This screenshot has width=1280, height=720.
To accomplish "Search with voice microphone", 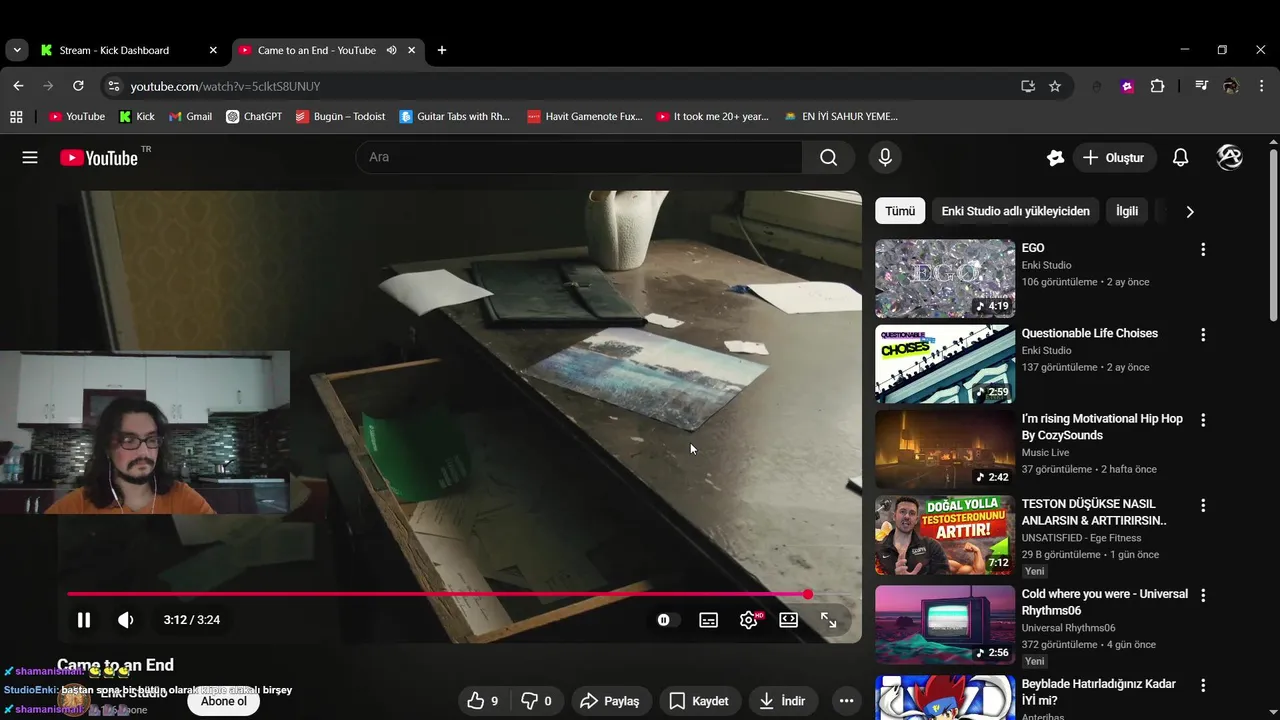I will (884, 157).
